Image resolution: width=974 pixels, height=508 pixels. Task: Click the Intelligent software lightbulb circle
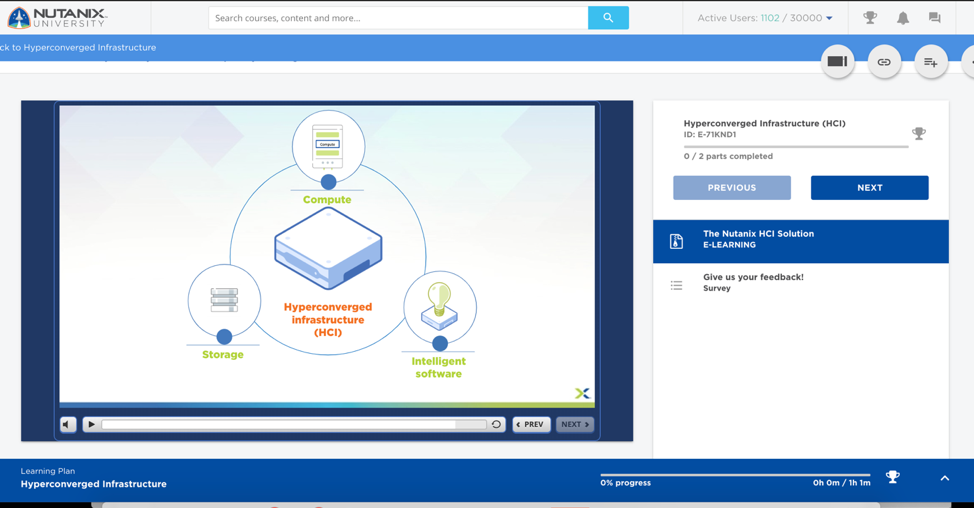440,307
